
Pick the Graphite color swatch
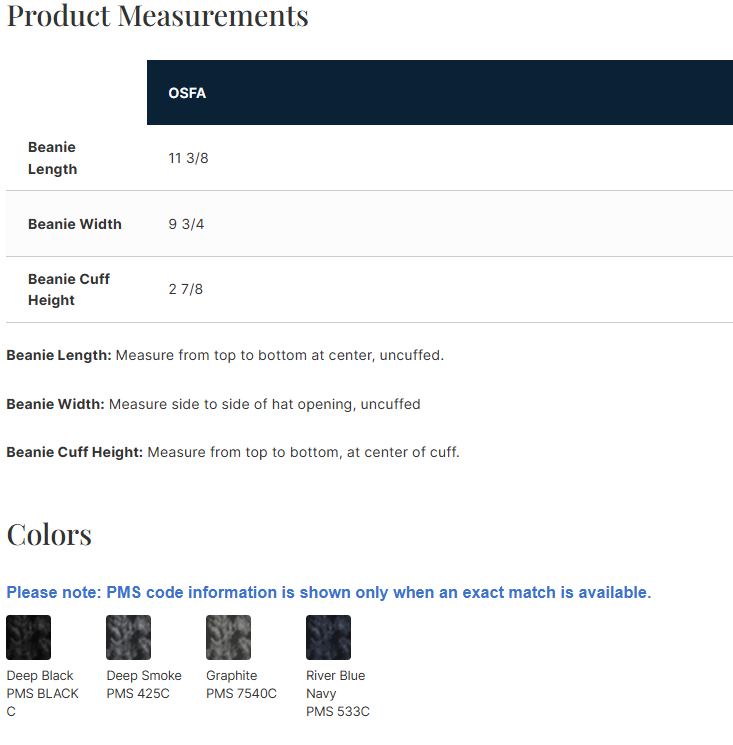(x=228, y=637)
